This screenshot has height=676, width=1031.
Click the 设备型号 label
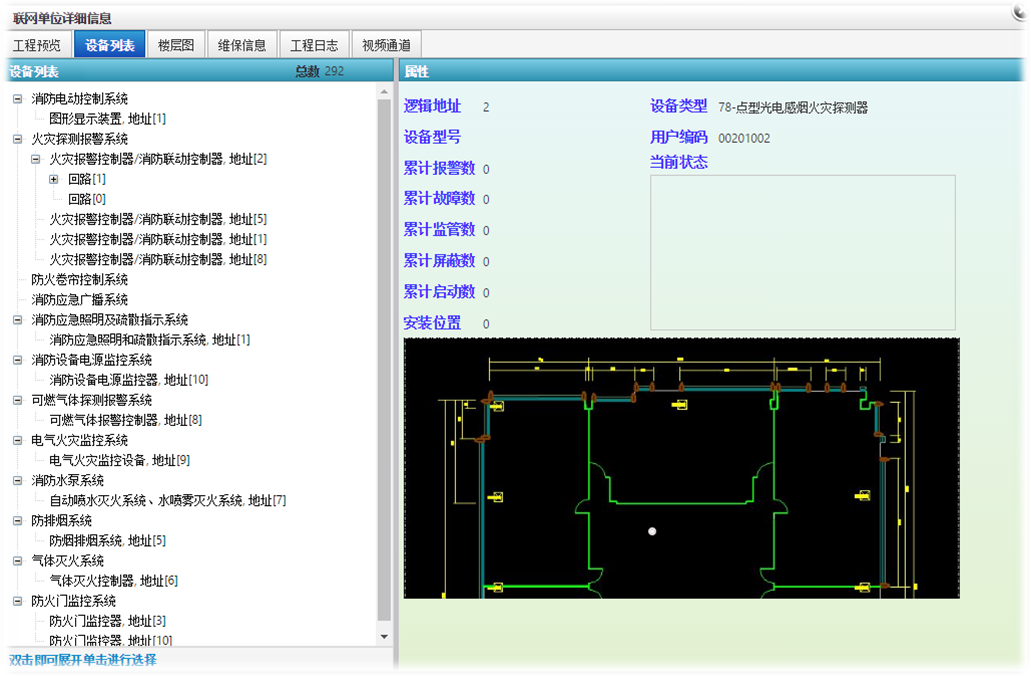coord(432,137)
